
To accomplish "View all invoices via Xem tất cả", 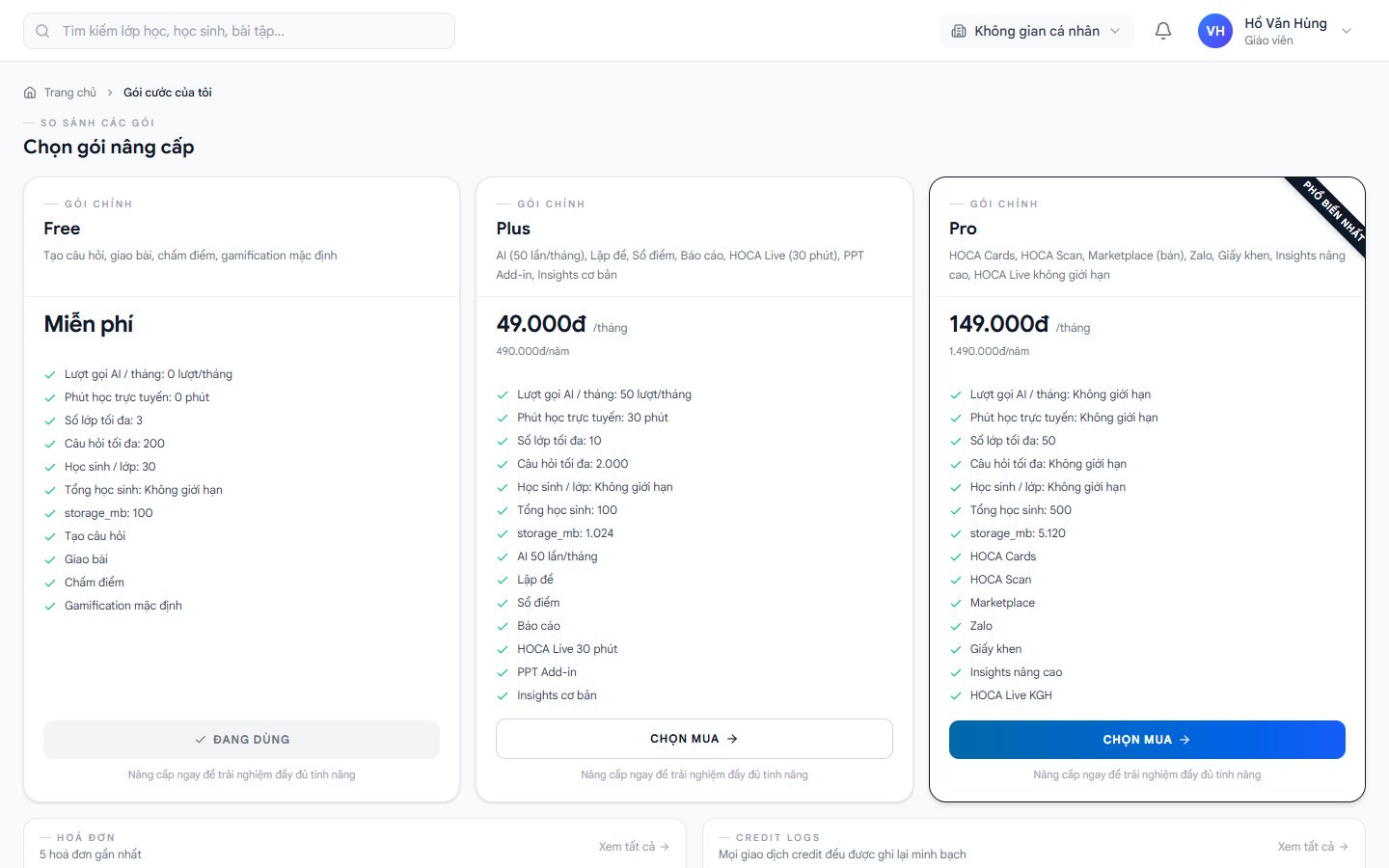I will tap(634, 847).
